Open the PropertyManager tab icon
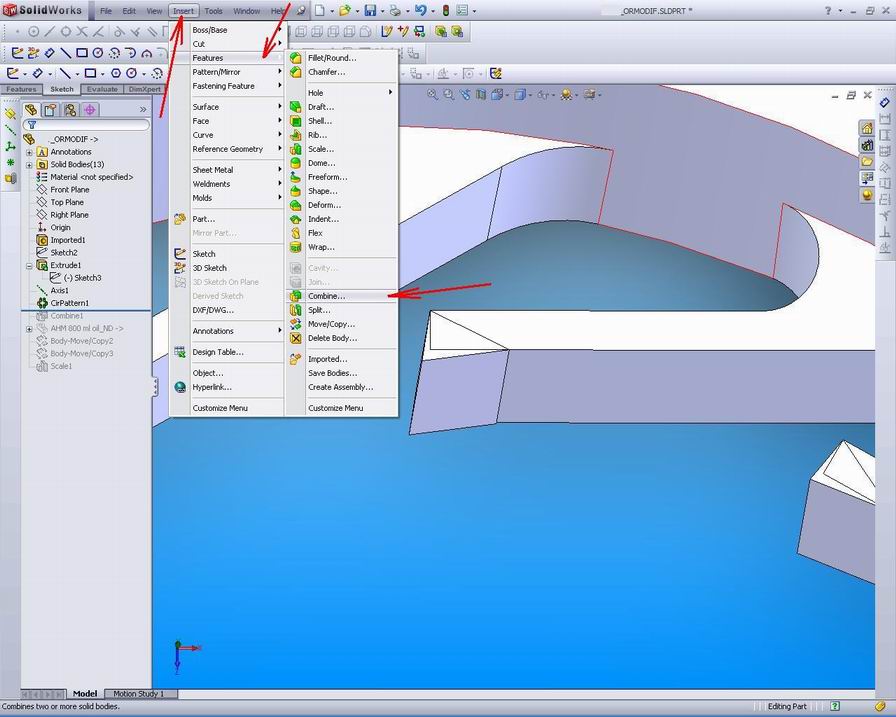This screenshot has width=896, height=717. [50, 110]
